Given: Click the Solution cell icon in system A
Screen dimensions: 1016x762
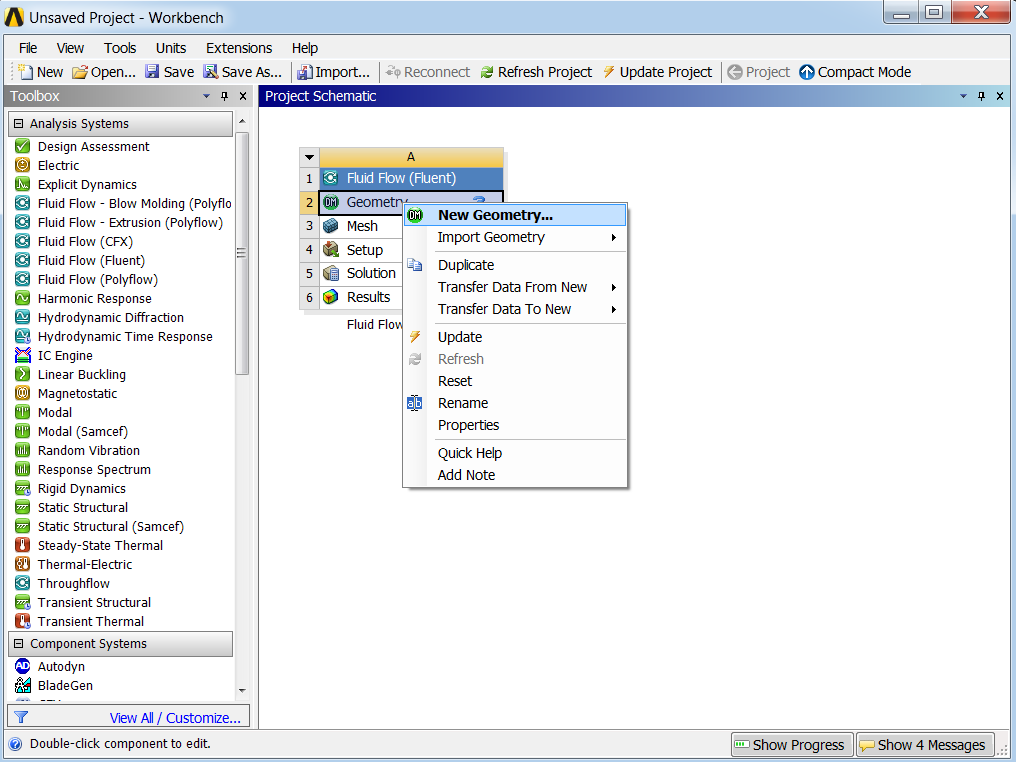Looking at the screenshot, I should [x=331, y=273].
